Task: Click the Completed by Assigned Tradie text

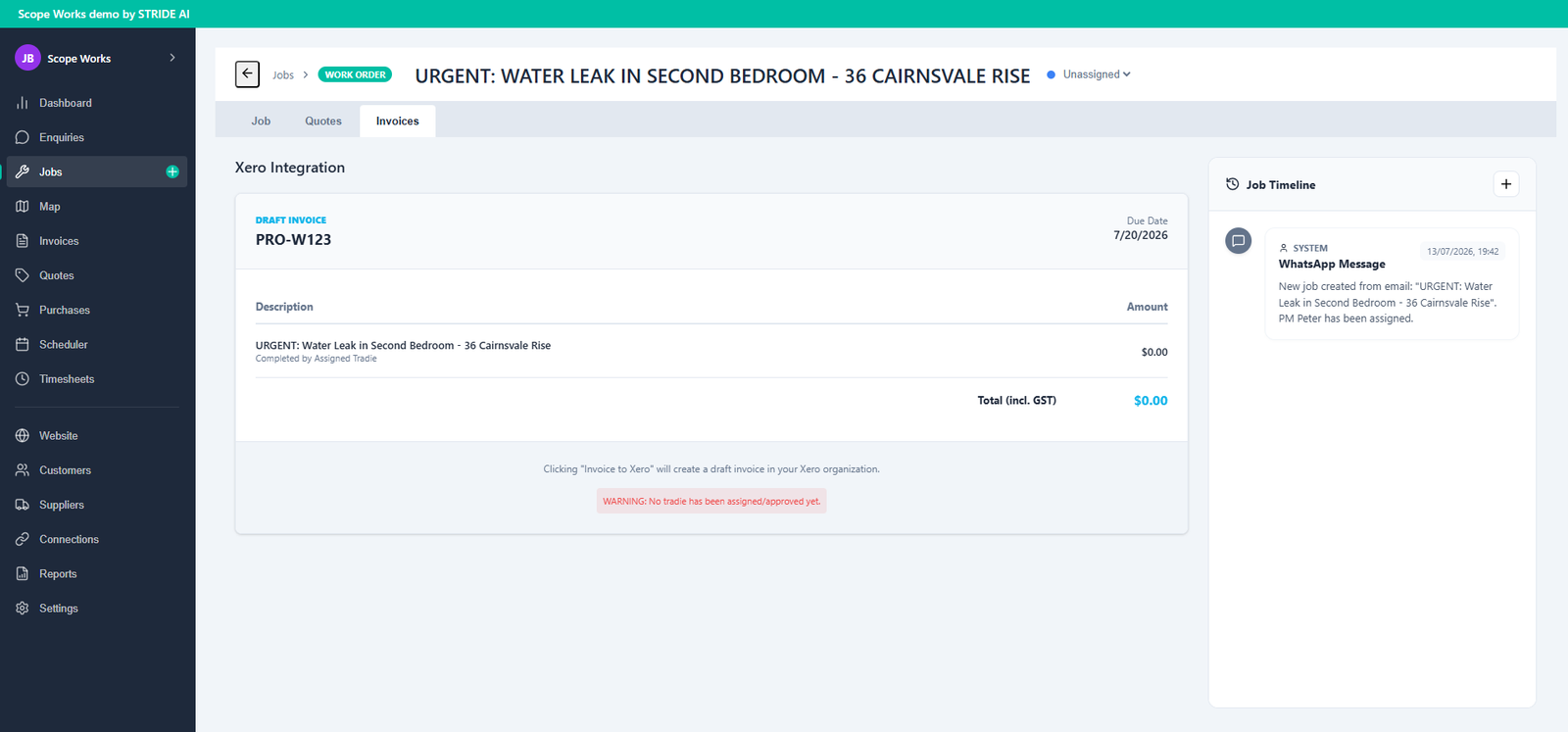Action: point(316,359)
